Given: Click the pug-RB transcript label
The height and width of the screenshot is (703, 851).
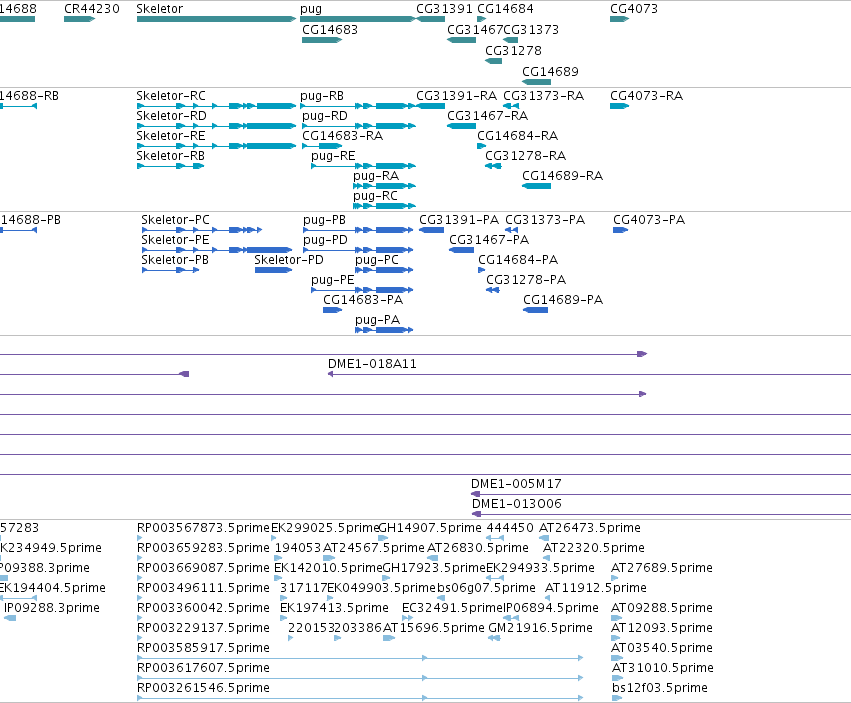Looking at the screenshot, I should point(322,96).
